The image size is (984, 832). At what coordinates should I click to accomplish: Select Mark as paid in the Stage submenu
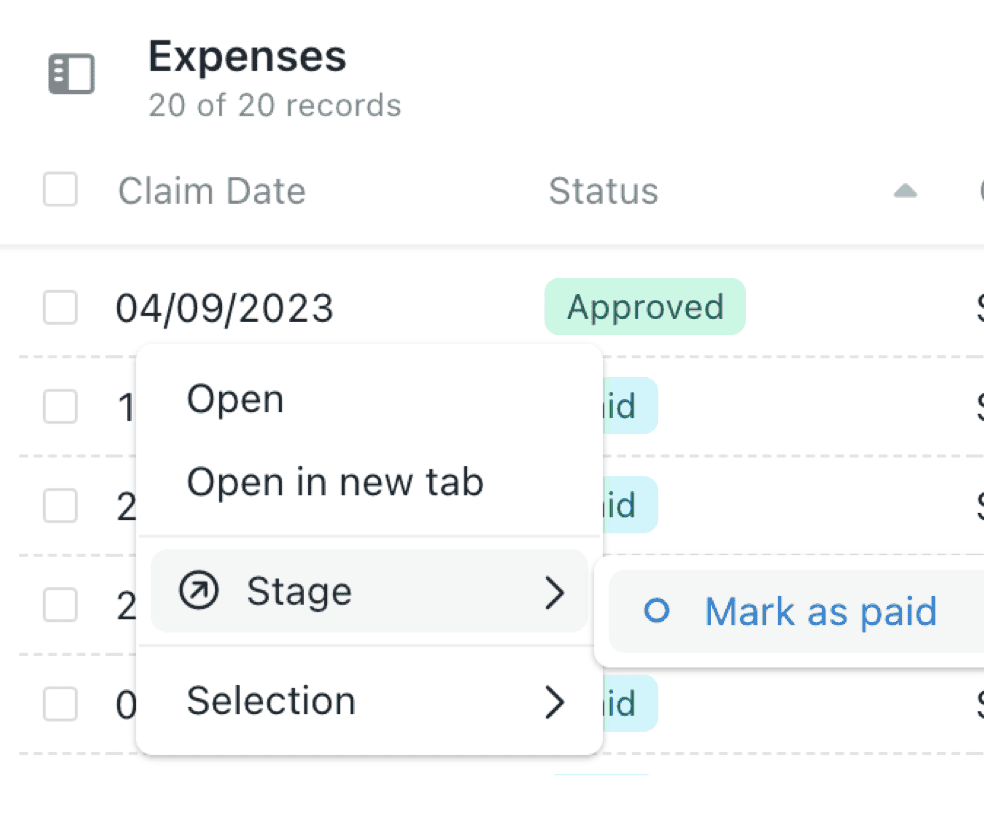click(820, 611)
